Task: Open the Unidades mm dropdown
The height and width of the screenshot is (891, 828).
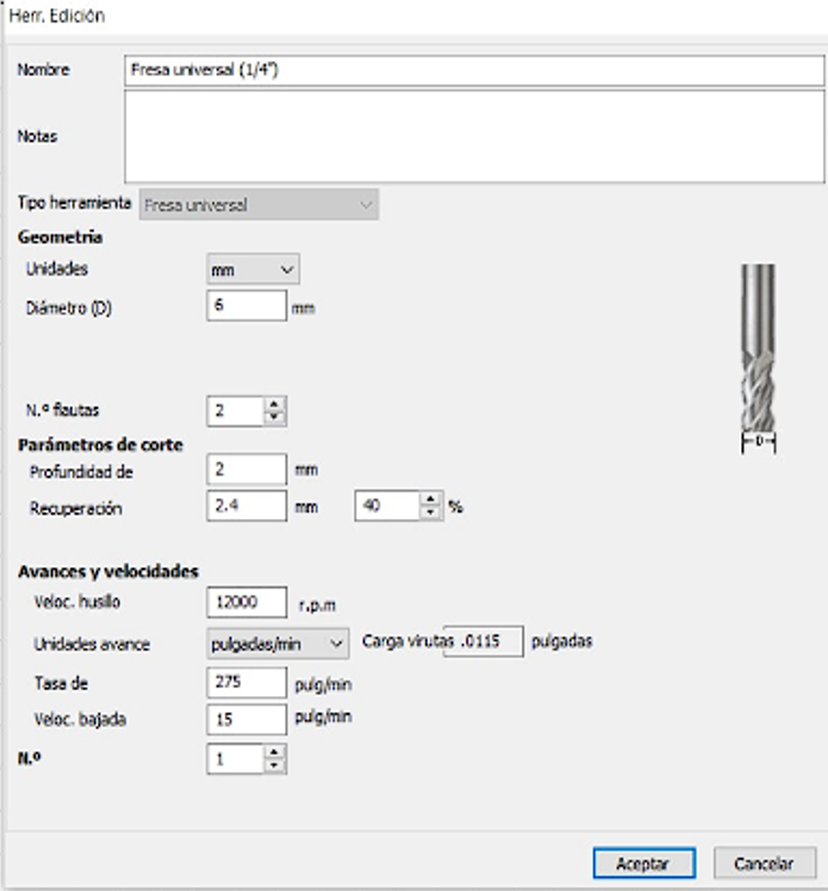Action: click(x=253, y=269)
